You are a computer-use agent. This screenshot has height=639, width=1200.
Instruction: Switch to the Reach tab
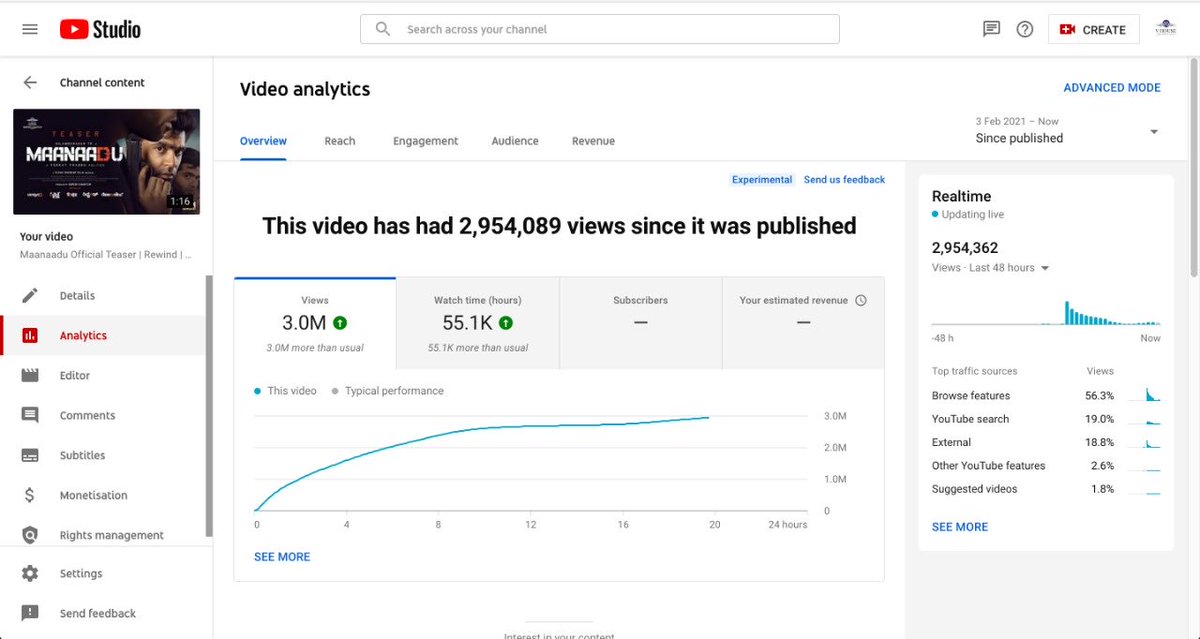tap(340, 141)
